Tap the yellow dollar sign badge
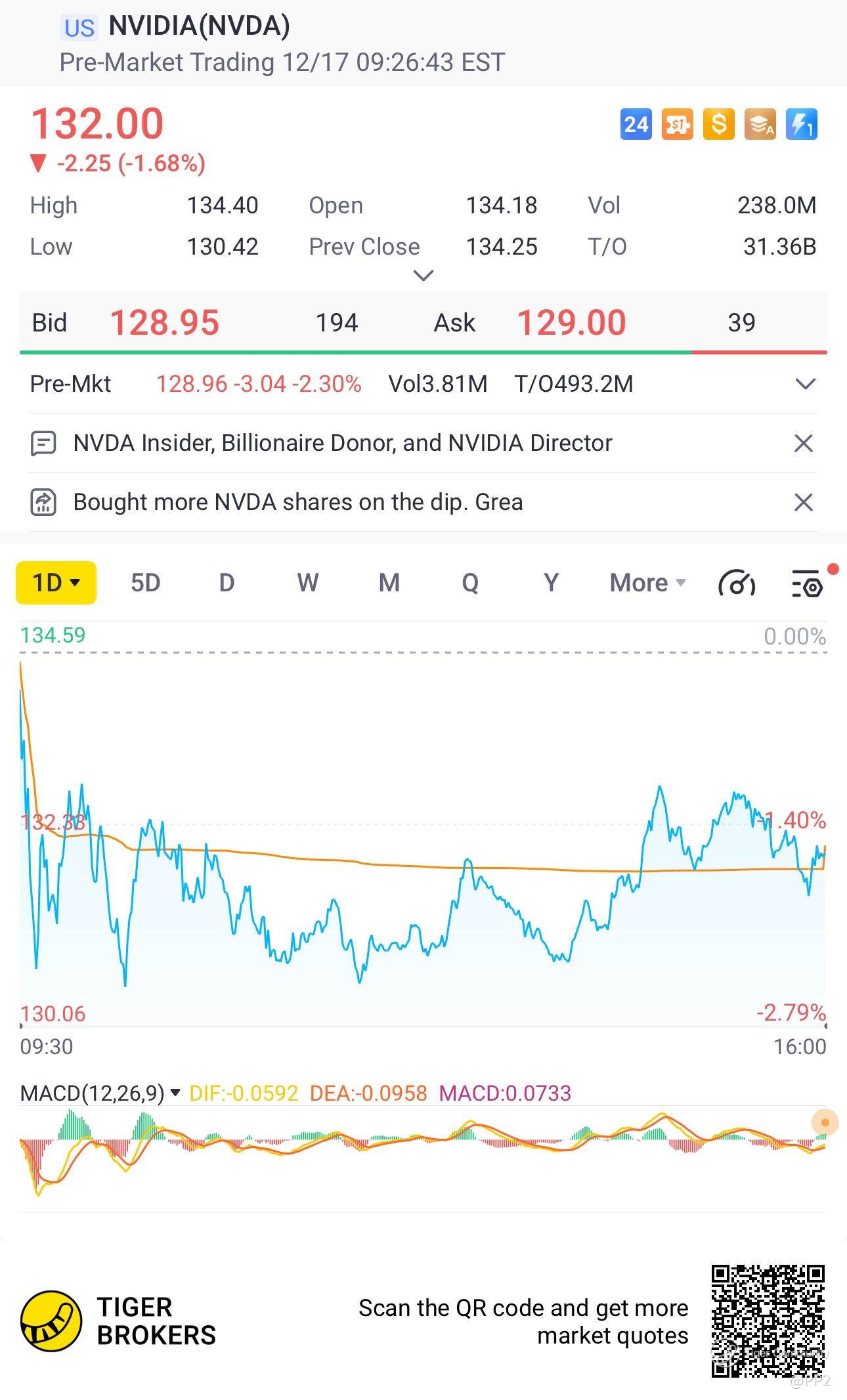Image resolution: width=847 pixels, height=1400 pixels. 718,125
